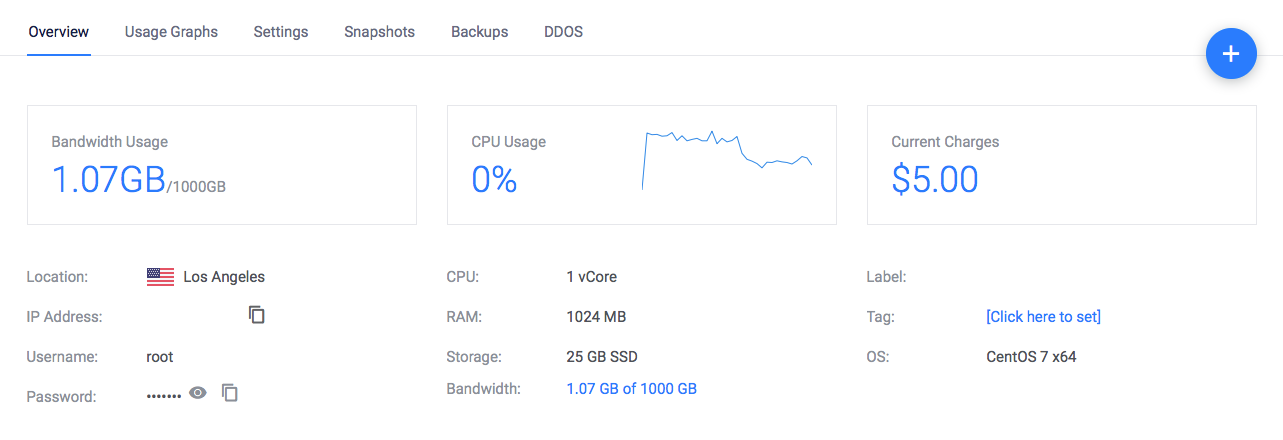Screen dimensions: 1283x440
Task: Reveal password using the eye icon
Action: (x=198, y=393)
